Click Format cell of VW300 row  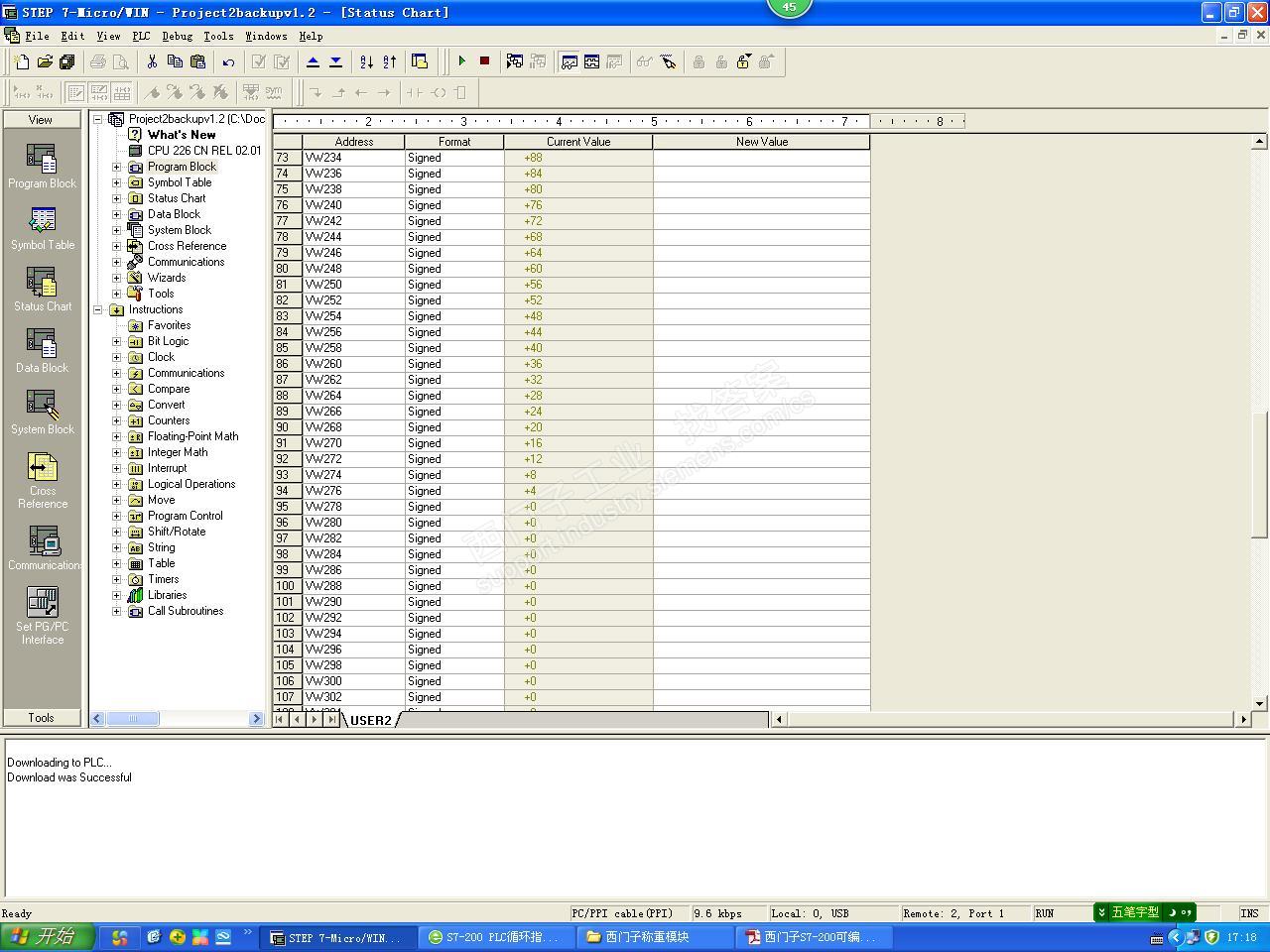click(453, 681)
